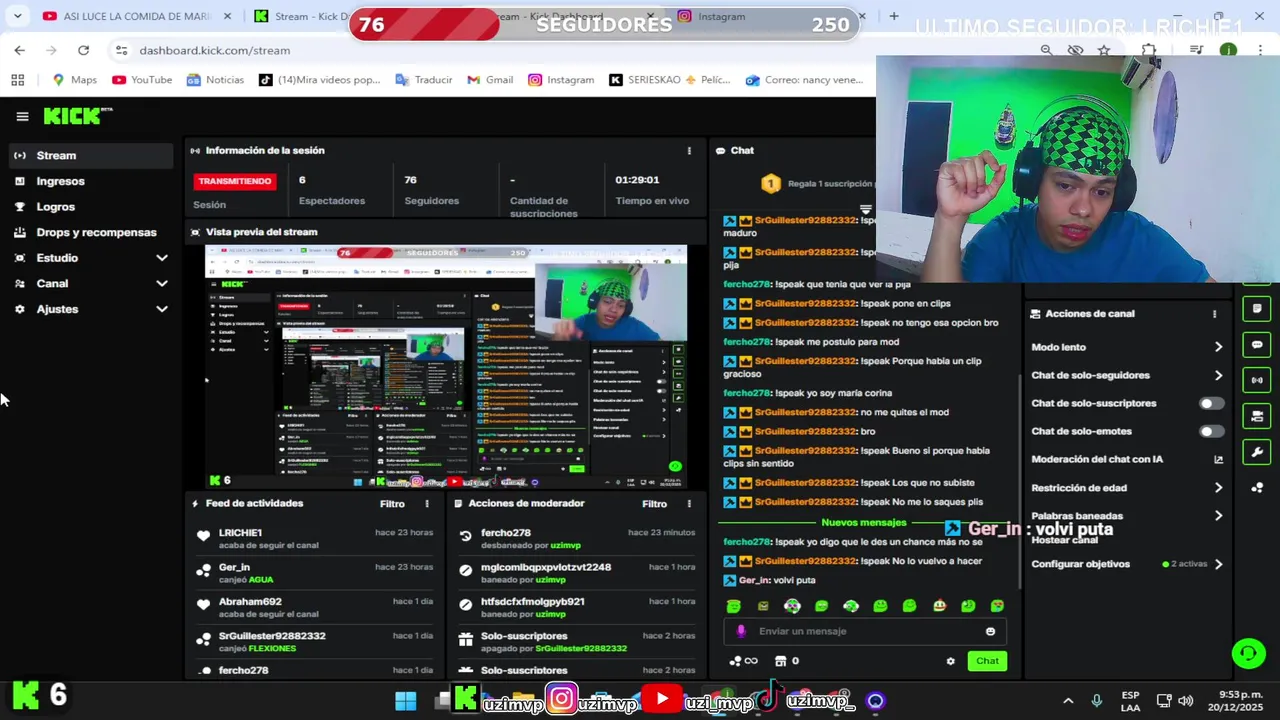The width and height of the screenshot is (1280, 720).
Task: Expand the Estudio sidebar section
Action: 161,258
